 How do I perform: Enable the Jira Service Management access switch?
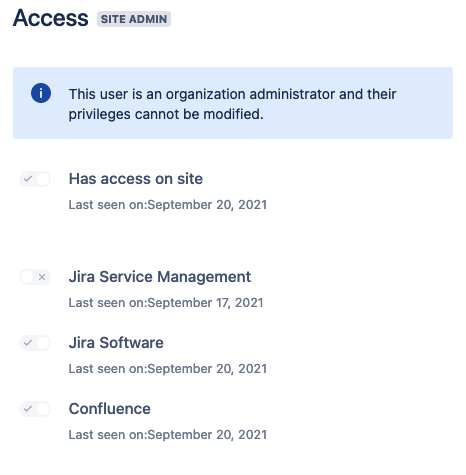coord(35,277)
